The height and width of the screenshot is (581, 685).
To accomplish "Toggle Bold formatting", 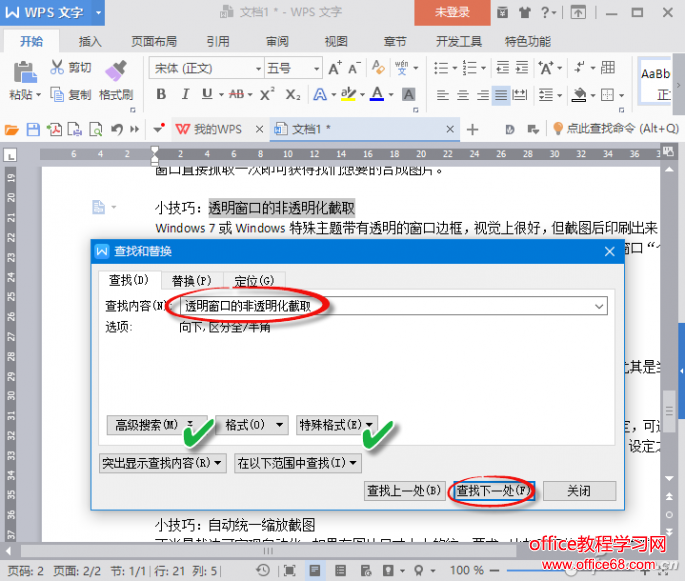I will (161, 94).
